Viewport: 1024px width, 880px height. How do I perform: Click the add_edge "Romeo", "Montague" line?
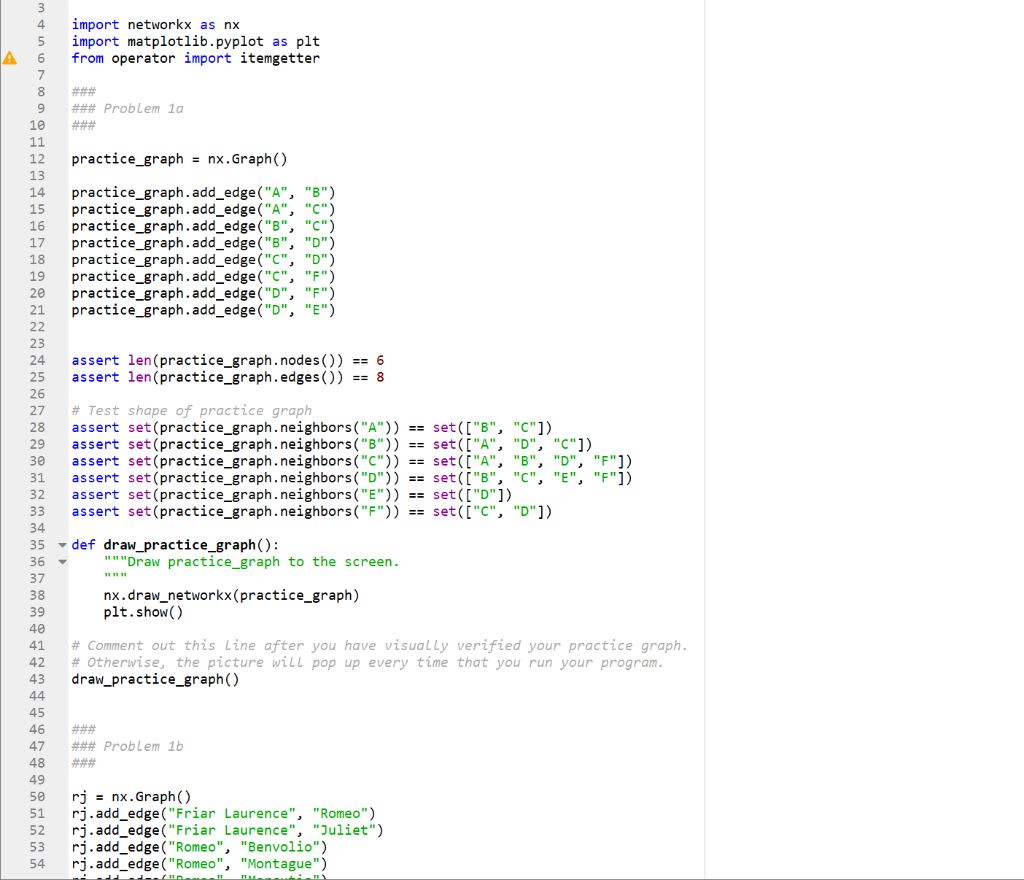[x=199, y=864]
